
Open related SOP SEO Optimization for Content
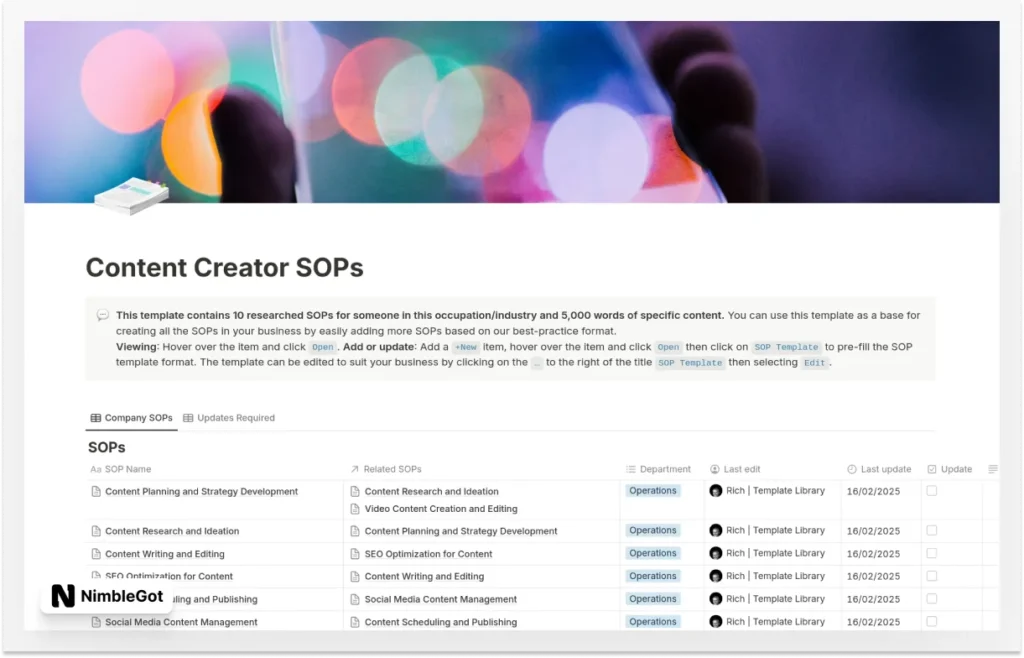pyautogui.click(x=428, y=554)
